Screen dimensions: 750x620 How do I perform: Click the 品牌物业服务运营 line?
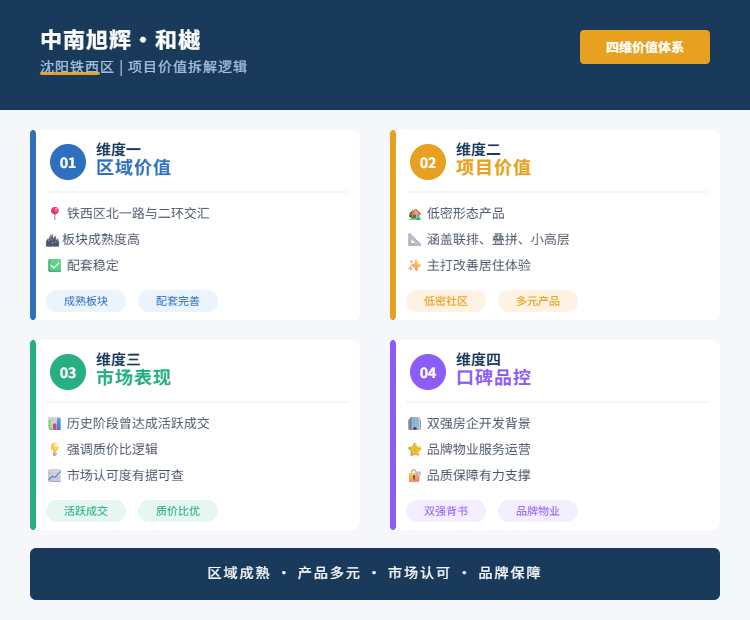(x=479, y=449)
